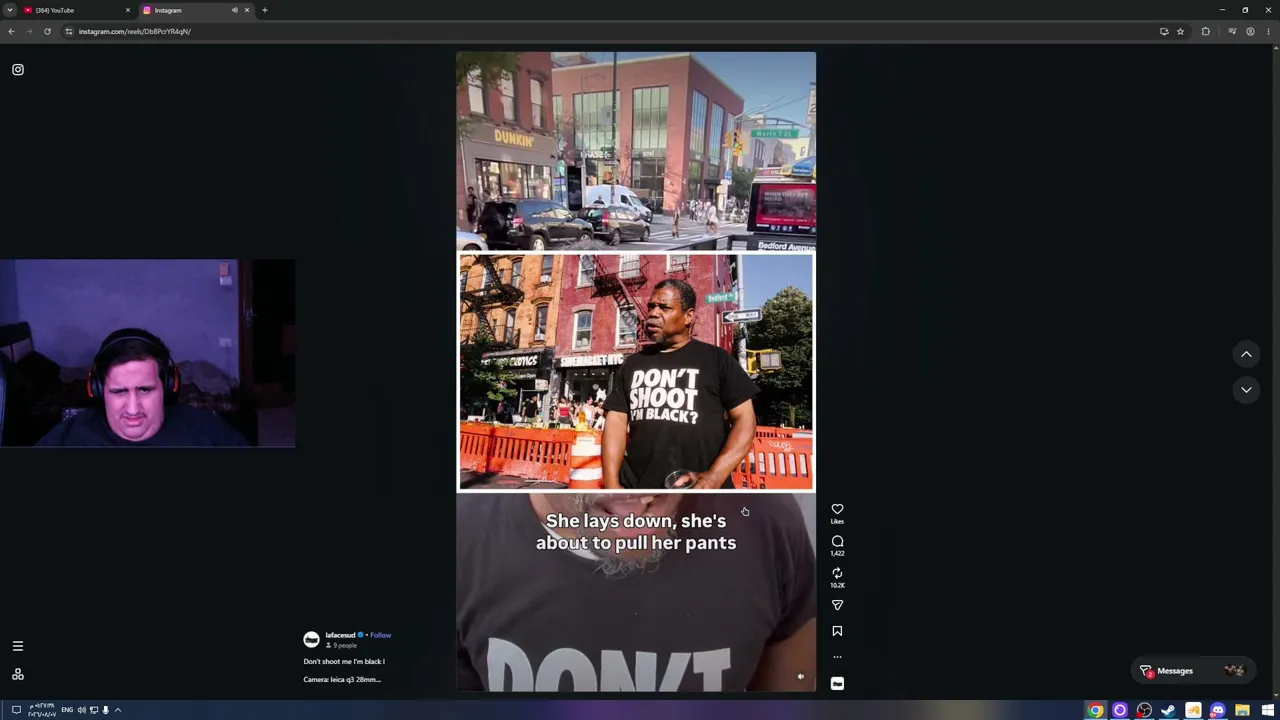This screenshot has height=720, width=1280.
Task: Go forward in the browser
Action: click(x=29, y=31)
